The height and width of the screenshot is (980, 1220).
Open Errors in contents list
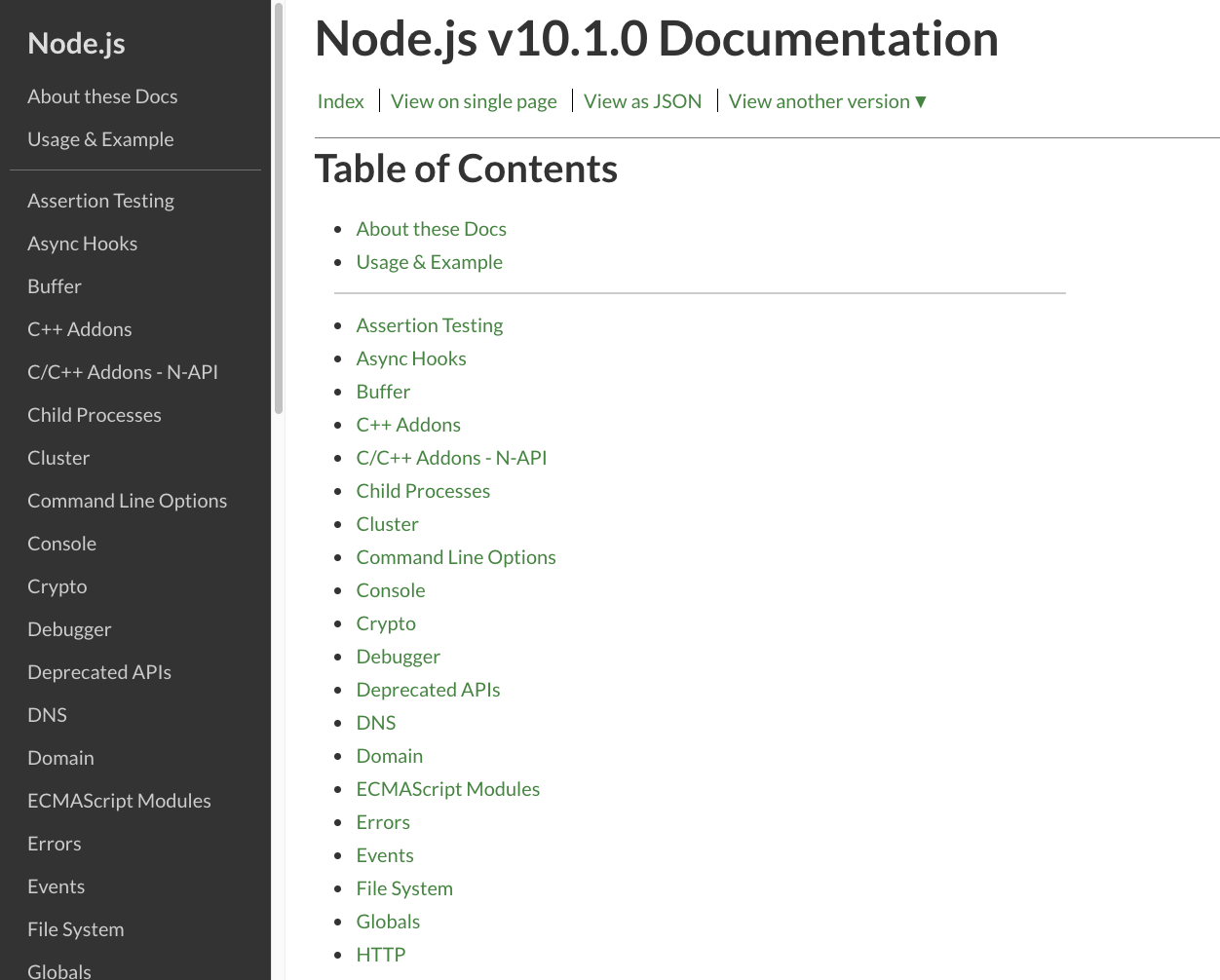[x=383, y=822]
